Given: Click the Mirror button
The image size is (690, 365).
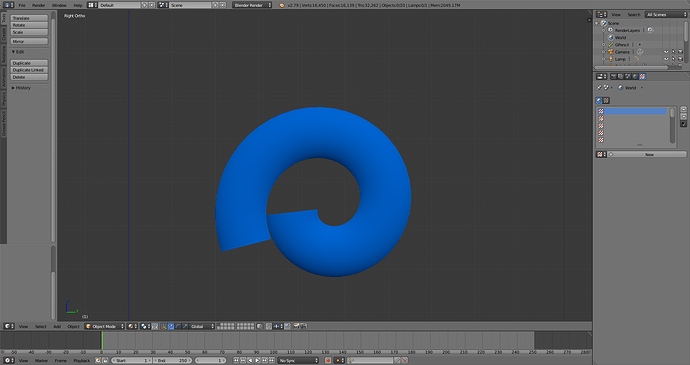Looking at the screenshot, I should (x=29, y=41).
